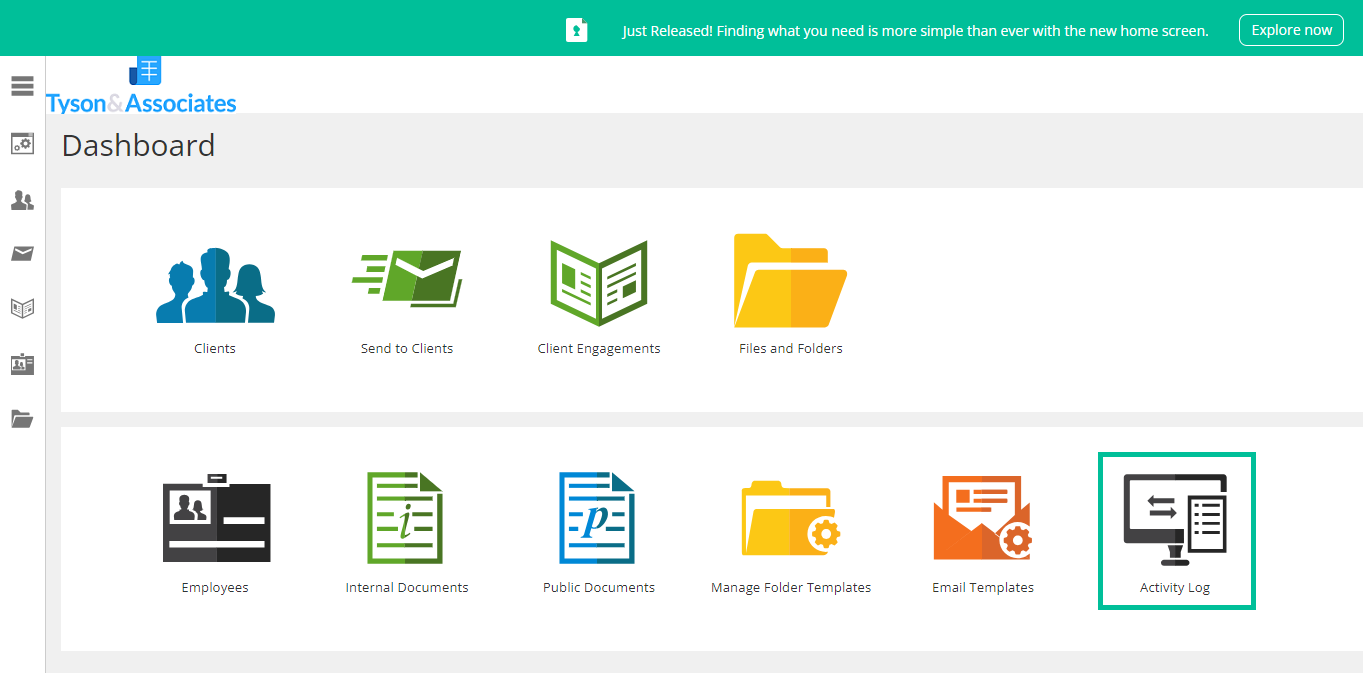Click the Manage Folder Templates label
This screenshot has height=673, width=1363.
791,588
